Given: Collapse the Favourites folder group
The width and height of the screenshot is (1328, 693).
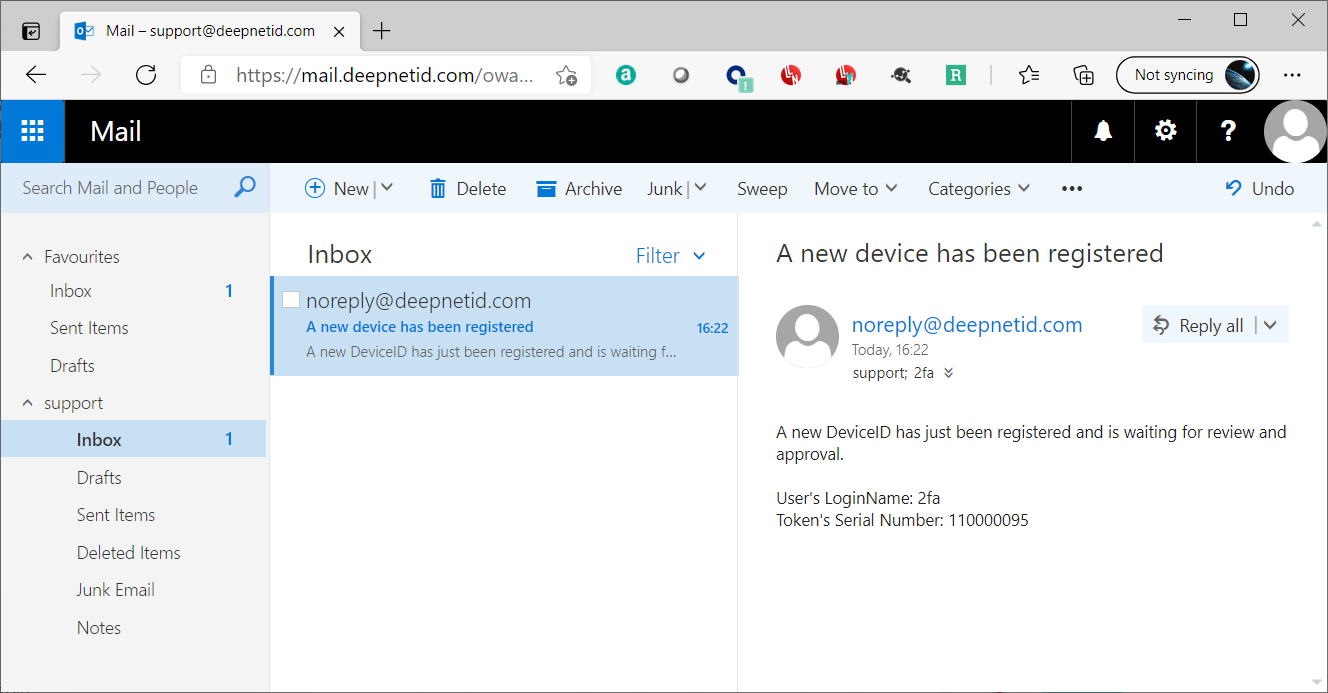Looking at the screenshot, I should [28, 257].
